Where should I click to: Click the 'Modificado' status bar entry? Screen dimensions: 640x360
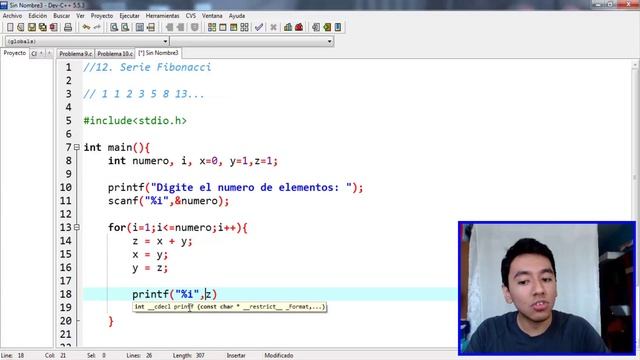pos(278,356)
